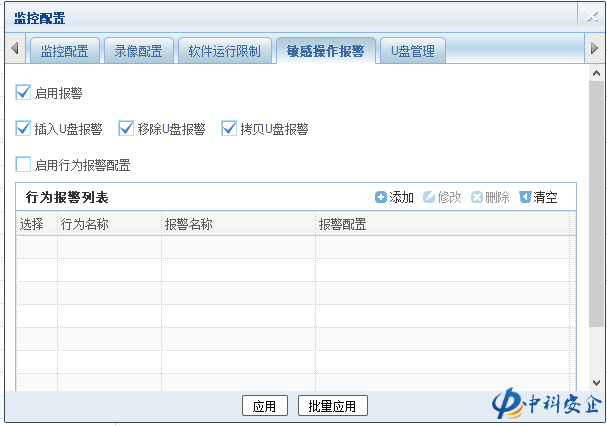Click the scrollbar up arrow
This screenshot has width=607, height=426.
[x=597, y=73]
